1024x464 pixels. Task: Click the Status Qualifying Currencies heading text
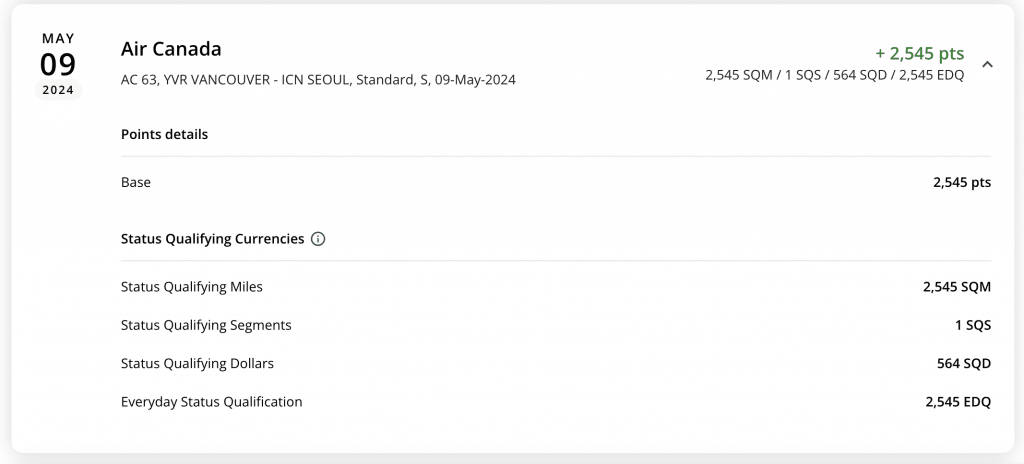212,239
